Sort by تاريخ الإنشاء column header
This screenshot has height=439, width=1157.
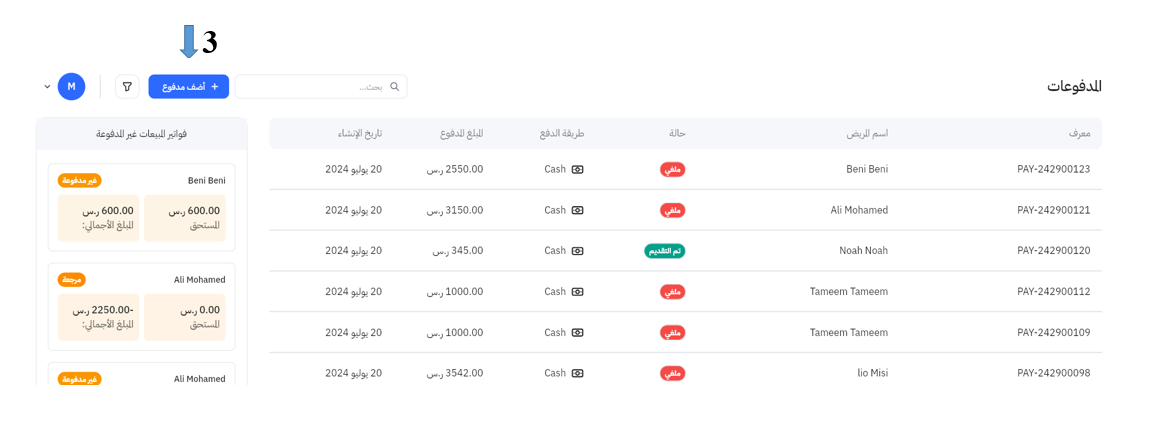[360, 134]
